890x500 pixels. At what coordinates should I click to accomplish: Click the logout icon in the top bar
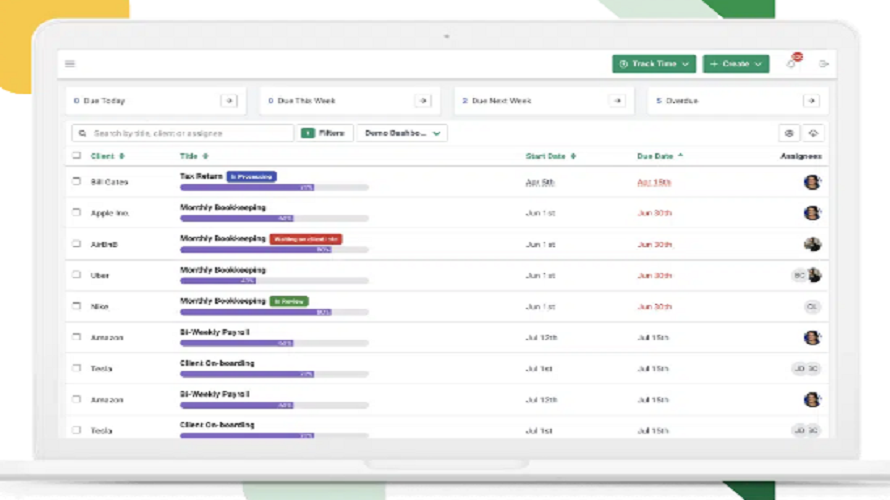click(824, 64)
